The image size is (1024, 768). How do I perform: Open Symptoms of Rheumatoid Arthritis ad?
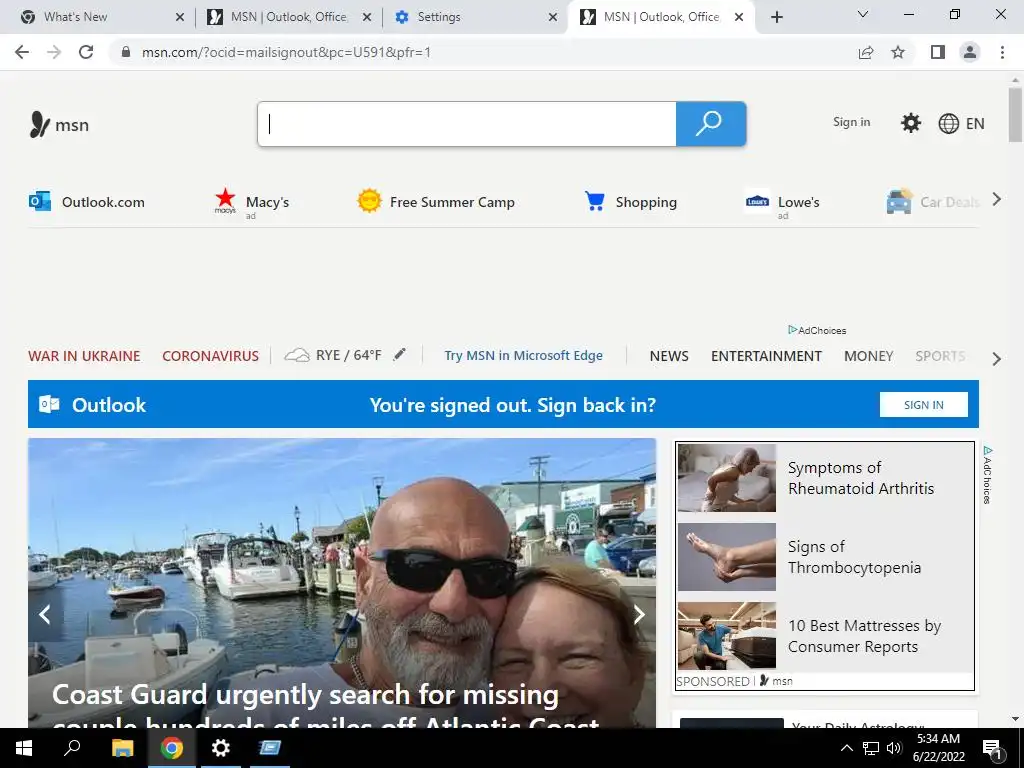[861, 478]
